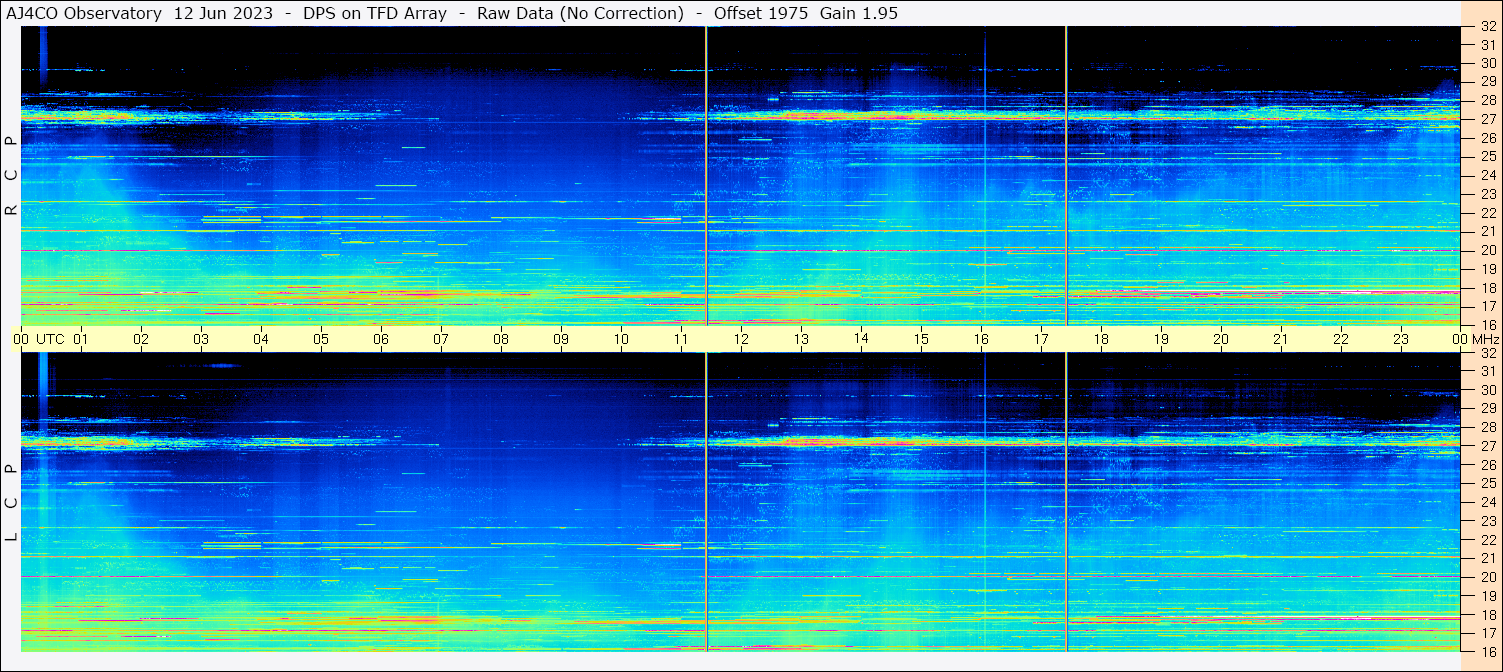The image size is (1503, 672).
Task: Click the 32 MHz label on RCP scale
Action: tap(1487, 27)
